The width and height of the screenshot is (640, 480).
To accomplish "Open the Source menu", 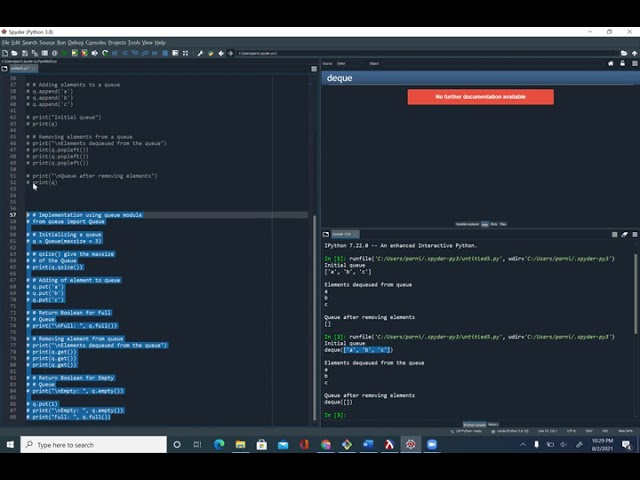I will click(47, 42).
